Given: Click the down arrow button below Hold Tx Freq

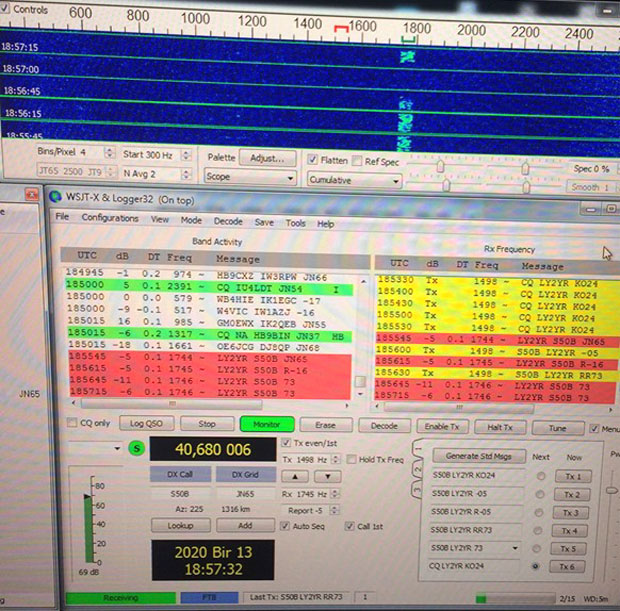Looking at the screenshot, I should tap(327, 477).
